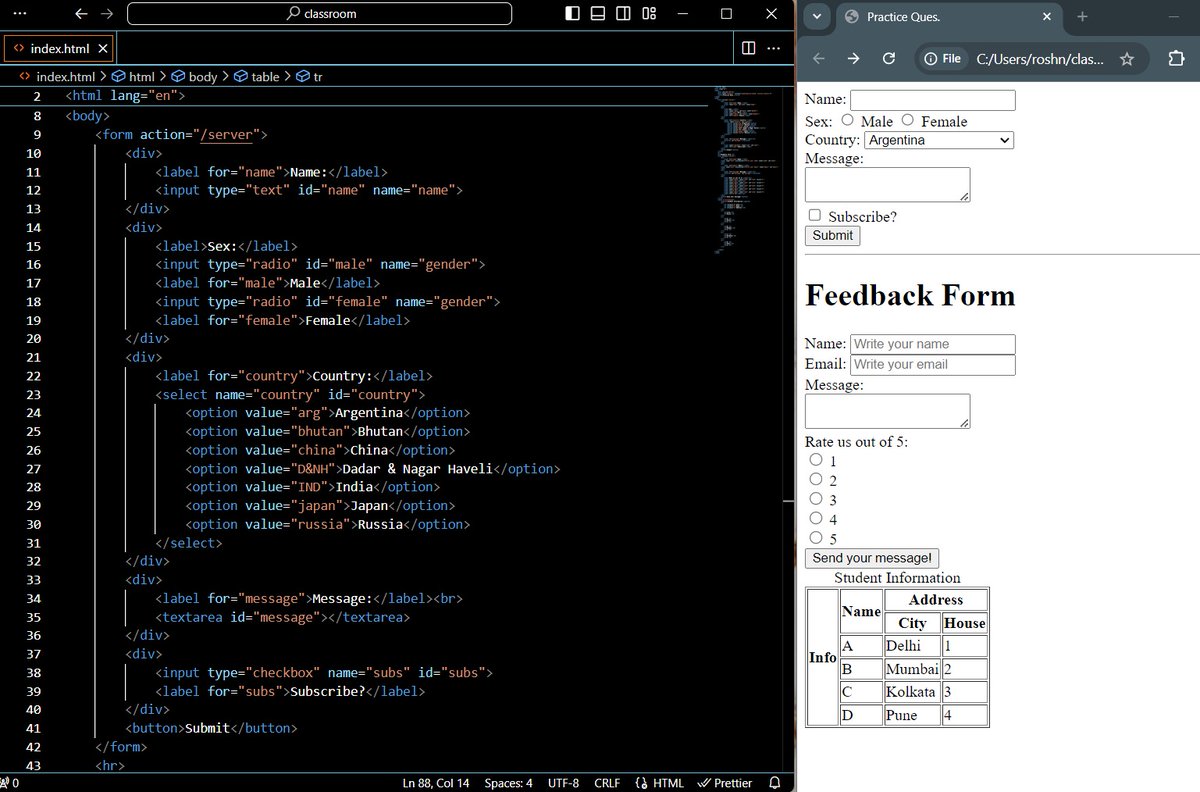This screenshot has width=1200, height=792.
Task: Toggle the bottom panel layout icon
Action: 598,14
